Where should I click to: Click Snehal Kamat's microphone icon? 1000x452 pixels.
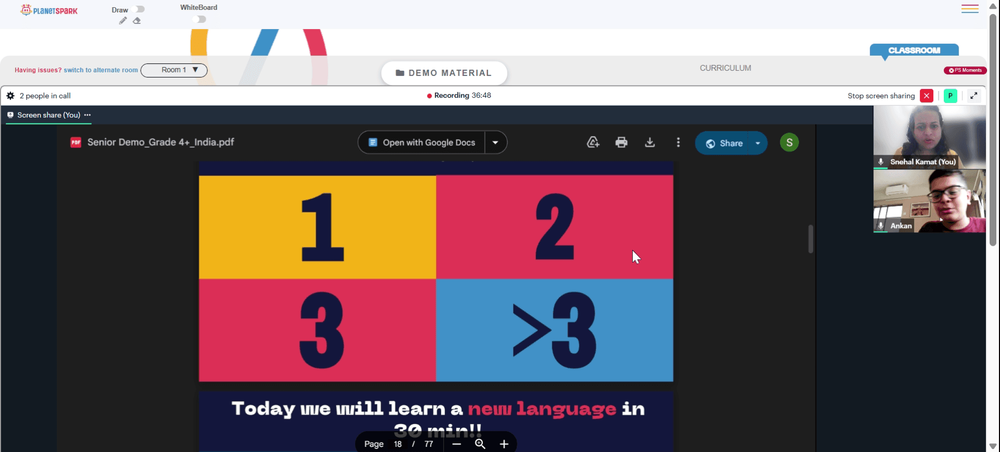[881, 162]
